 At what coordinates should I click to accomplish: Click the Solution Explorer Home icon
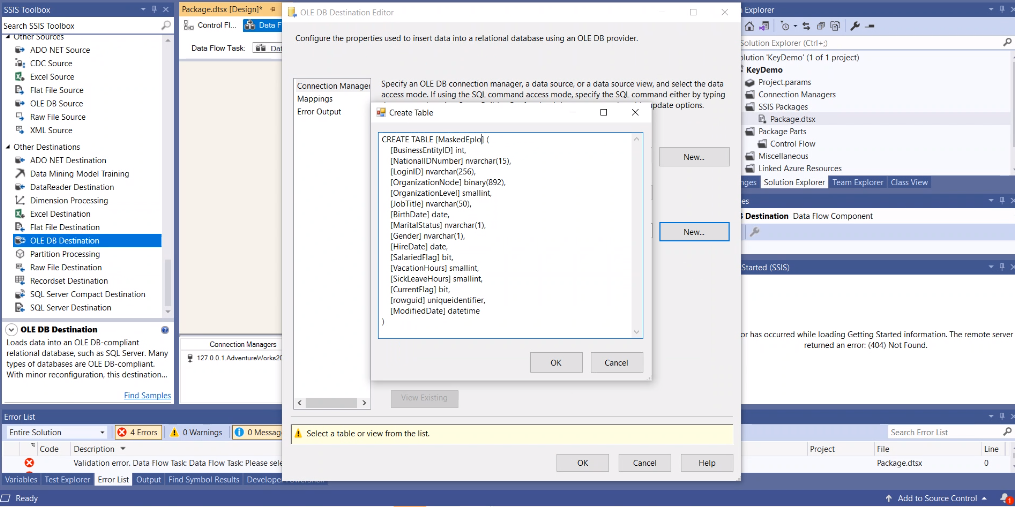point(750,27)
